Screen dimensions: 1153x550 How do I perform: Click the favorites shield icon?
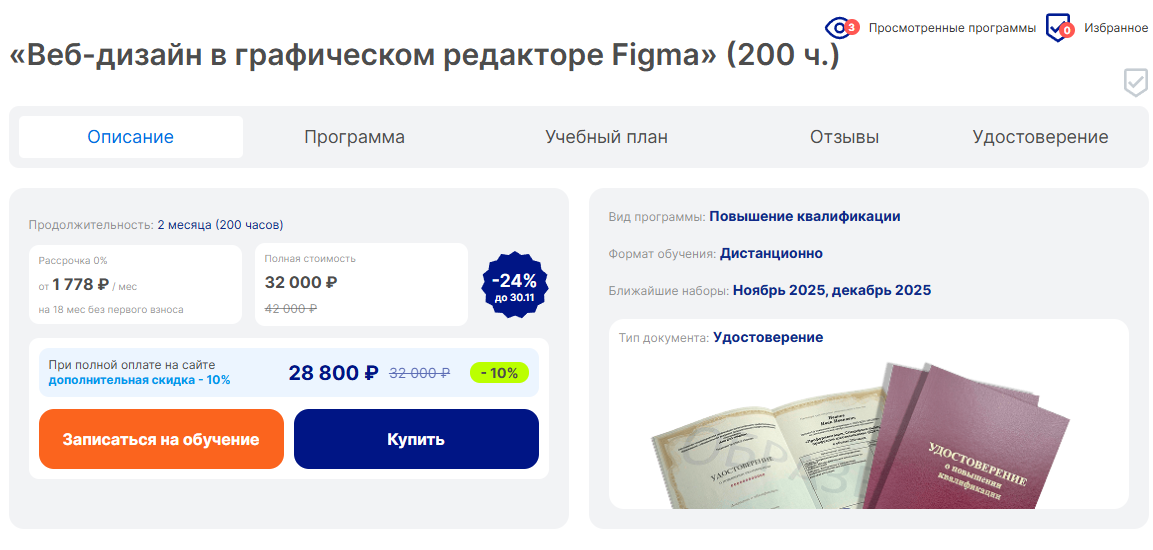pyautogui.click(x=1058, y=28)
